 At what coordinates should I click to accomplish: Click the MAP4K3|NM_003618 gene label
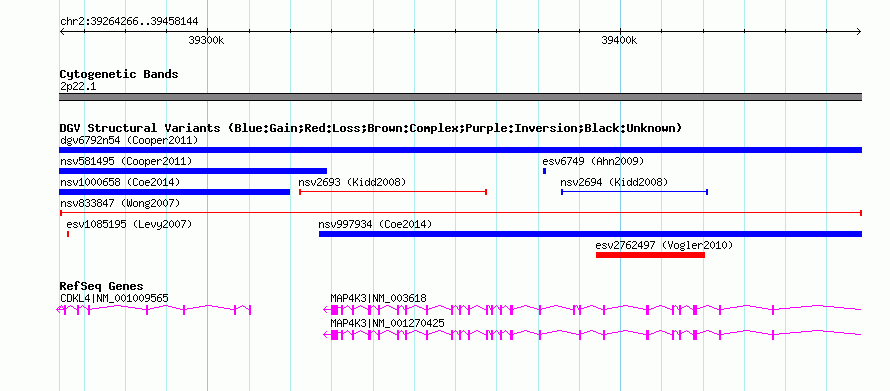[x=379, y=298]
